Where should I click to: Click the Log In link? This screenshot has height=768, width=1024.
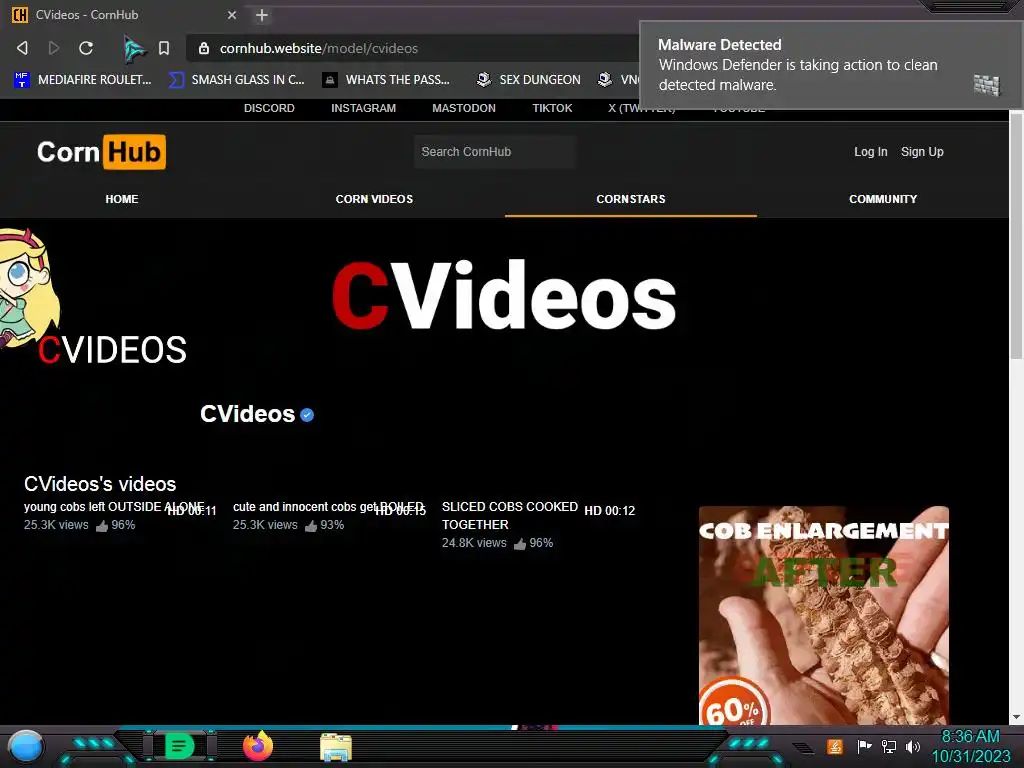[x=871, y=152]
